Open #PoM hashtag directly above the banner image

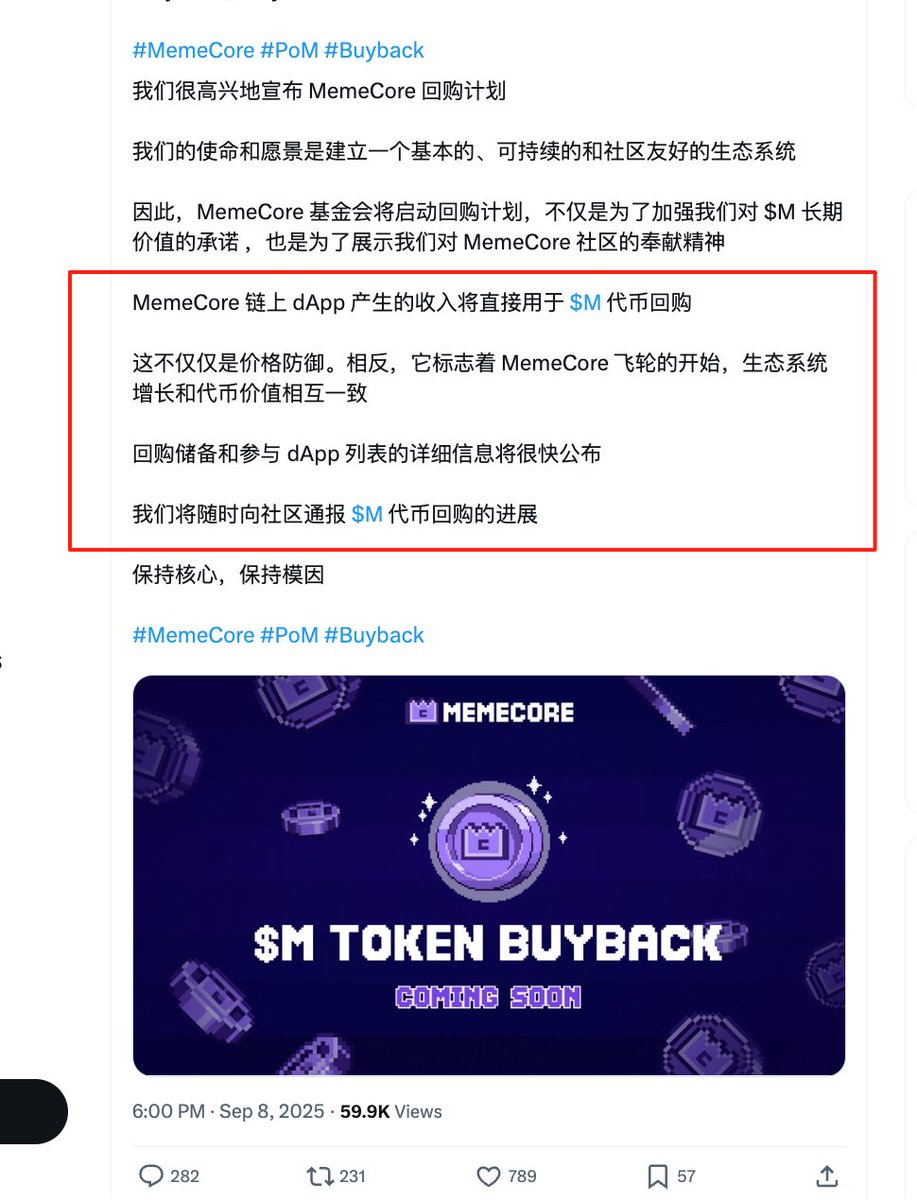[289, 635]
